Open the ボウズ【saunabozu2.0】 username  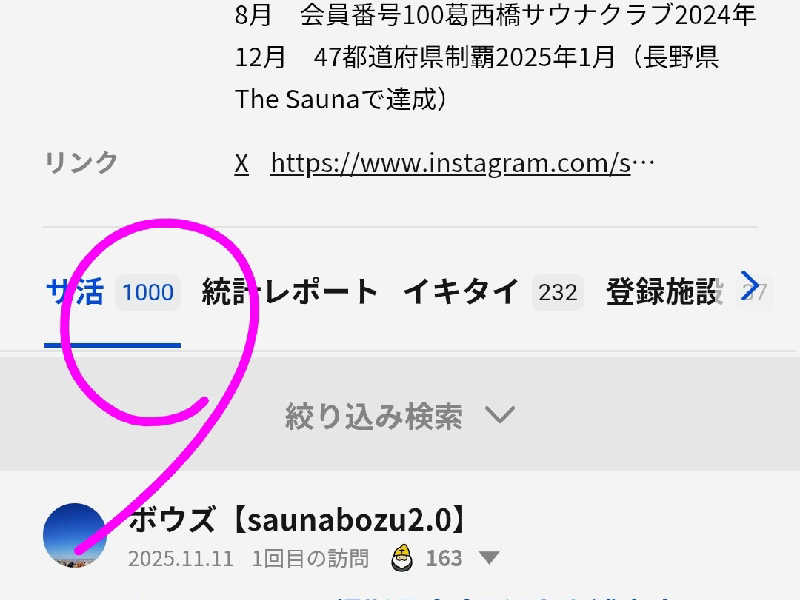[297, 520]
